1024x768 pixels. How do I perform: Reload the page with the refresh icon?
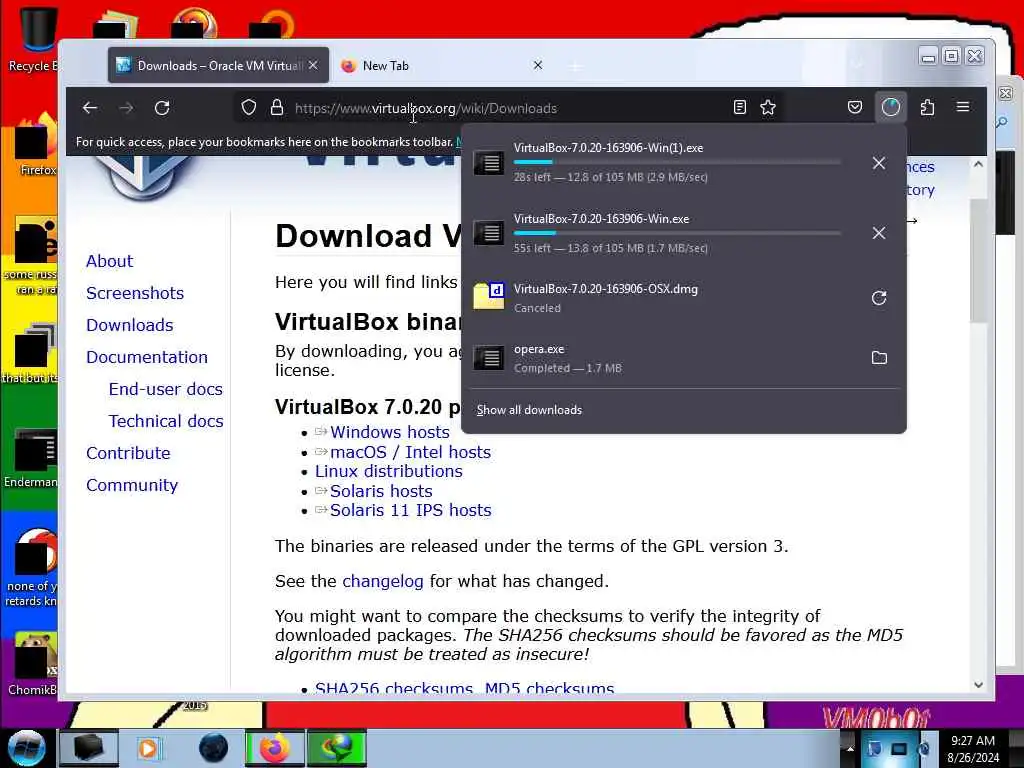pos(162,108)
